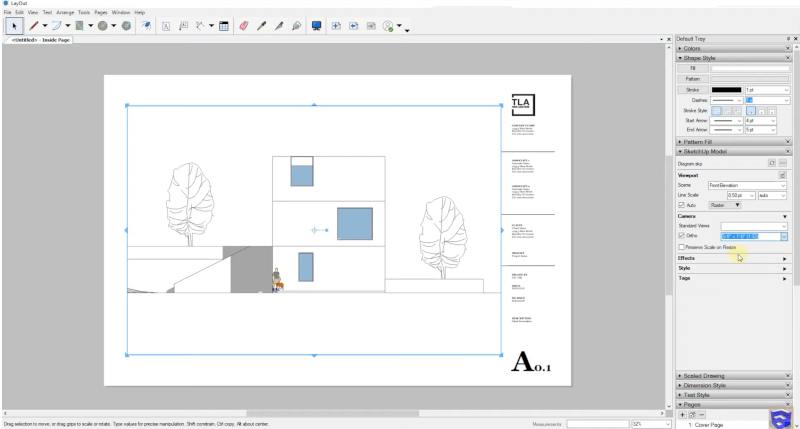This screenshot has height=429, width=800.
Task: Enable Preserve Scale on Resize
Action: pyautogui.click(x=682, y=247)
